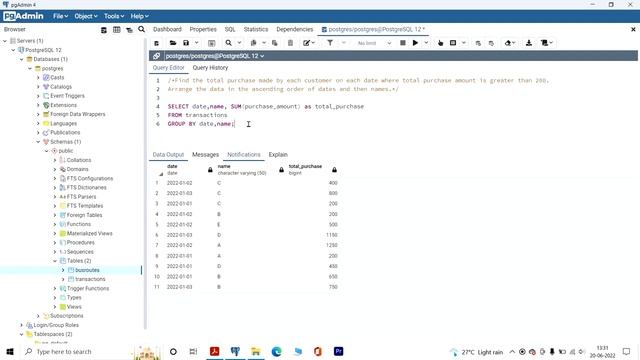The image size is (640, 360).
Task: Click the Explain hand-pointer icon
Action: pos(440,43)
